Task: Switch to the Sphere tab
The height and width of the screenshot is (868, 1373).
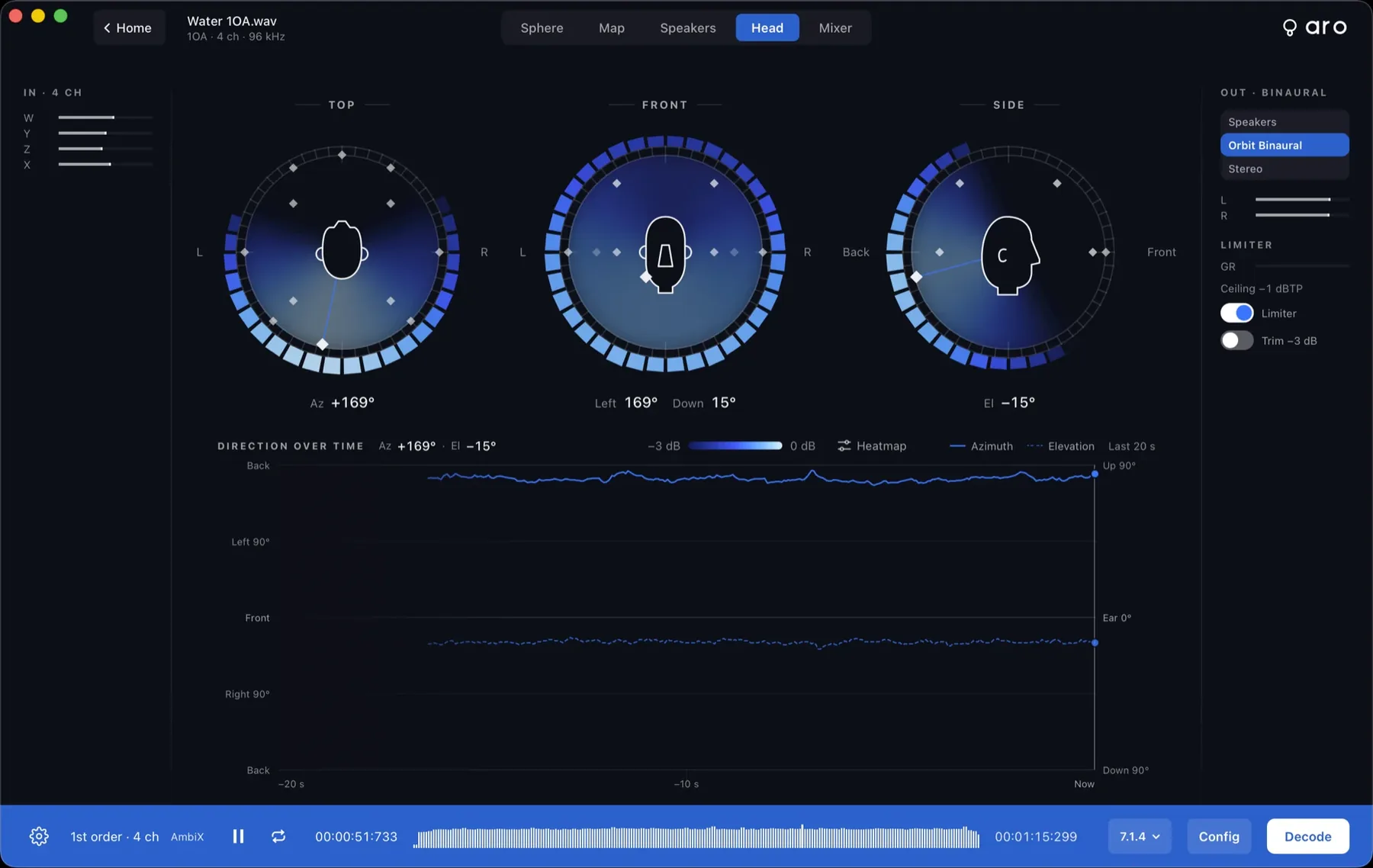Action: pyautogui.click(x=542, y=28)
